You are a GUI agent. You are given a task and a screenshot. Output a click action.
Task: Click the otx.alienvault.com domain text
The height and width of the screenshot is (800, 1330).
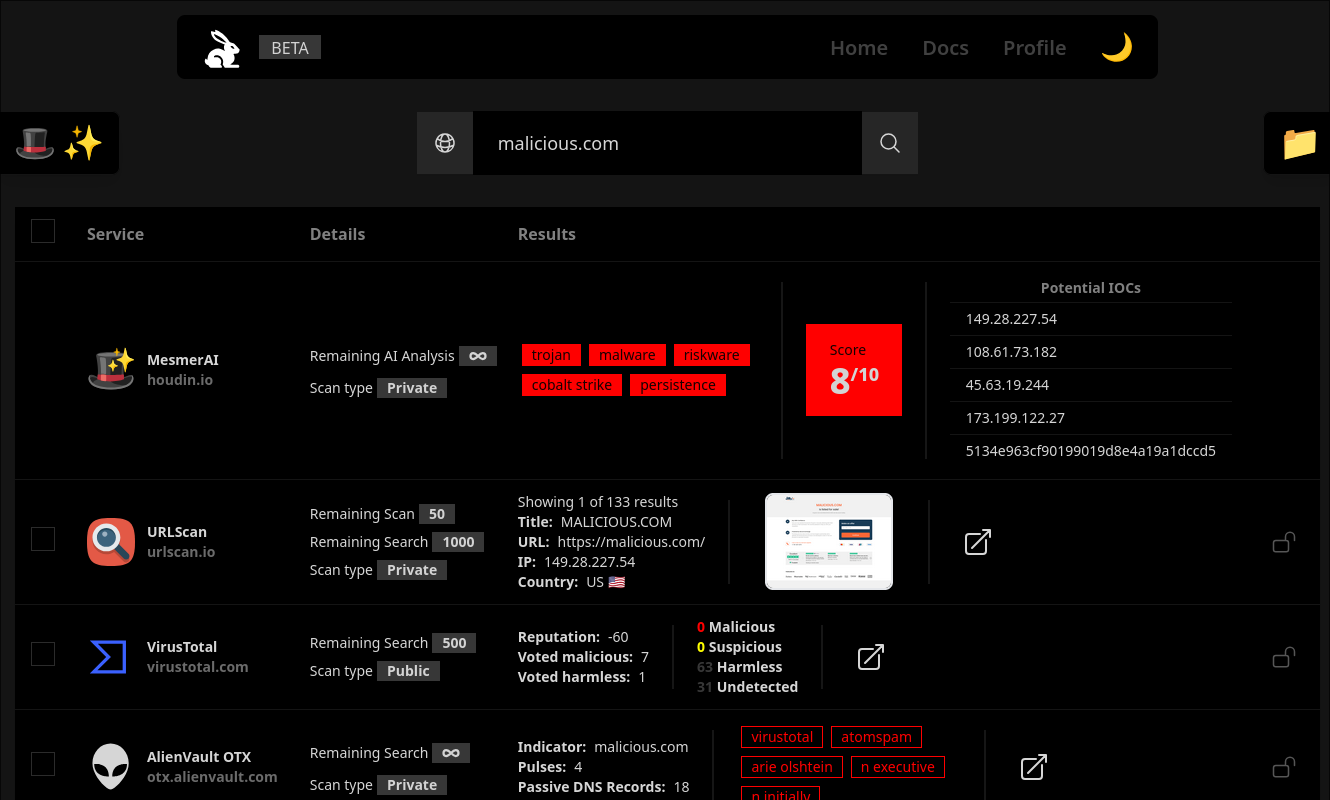pyautogui.click(x=212, y=777)
